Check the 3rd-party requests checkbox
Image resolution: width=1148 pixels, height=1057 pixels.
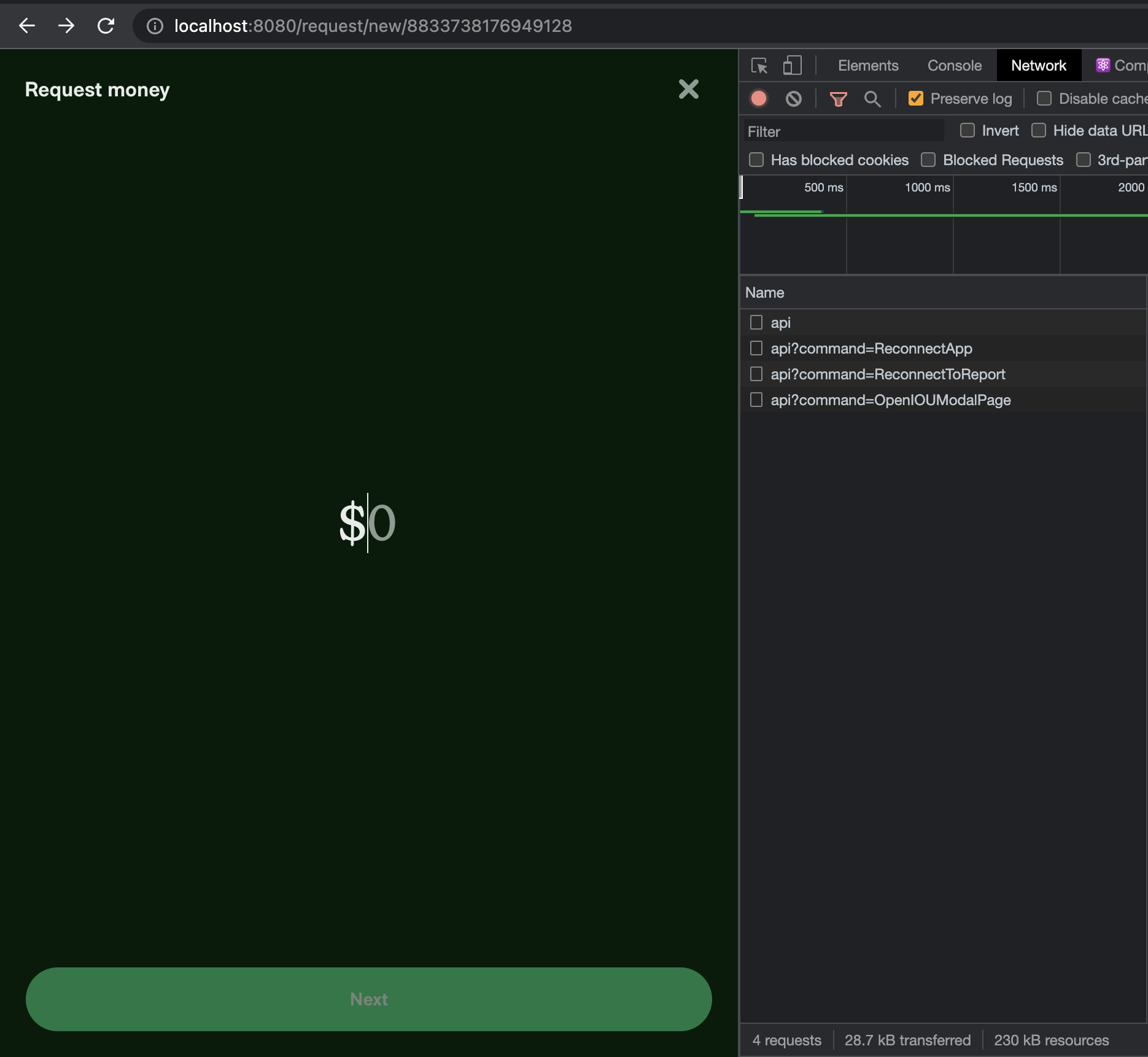(x=1084, y=160)
